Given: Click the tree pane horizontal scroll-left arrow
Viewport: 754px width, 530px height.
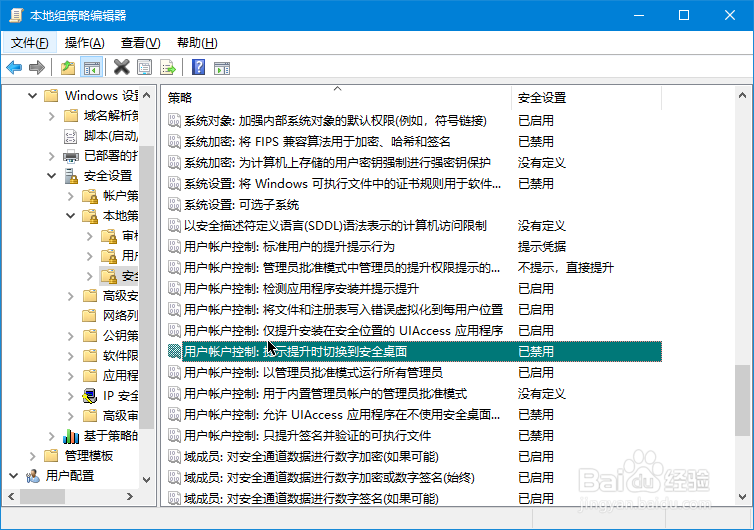Looking at the screenshot, I should click(x=12, y=496).
